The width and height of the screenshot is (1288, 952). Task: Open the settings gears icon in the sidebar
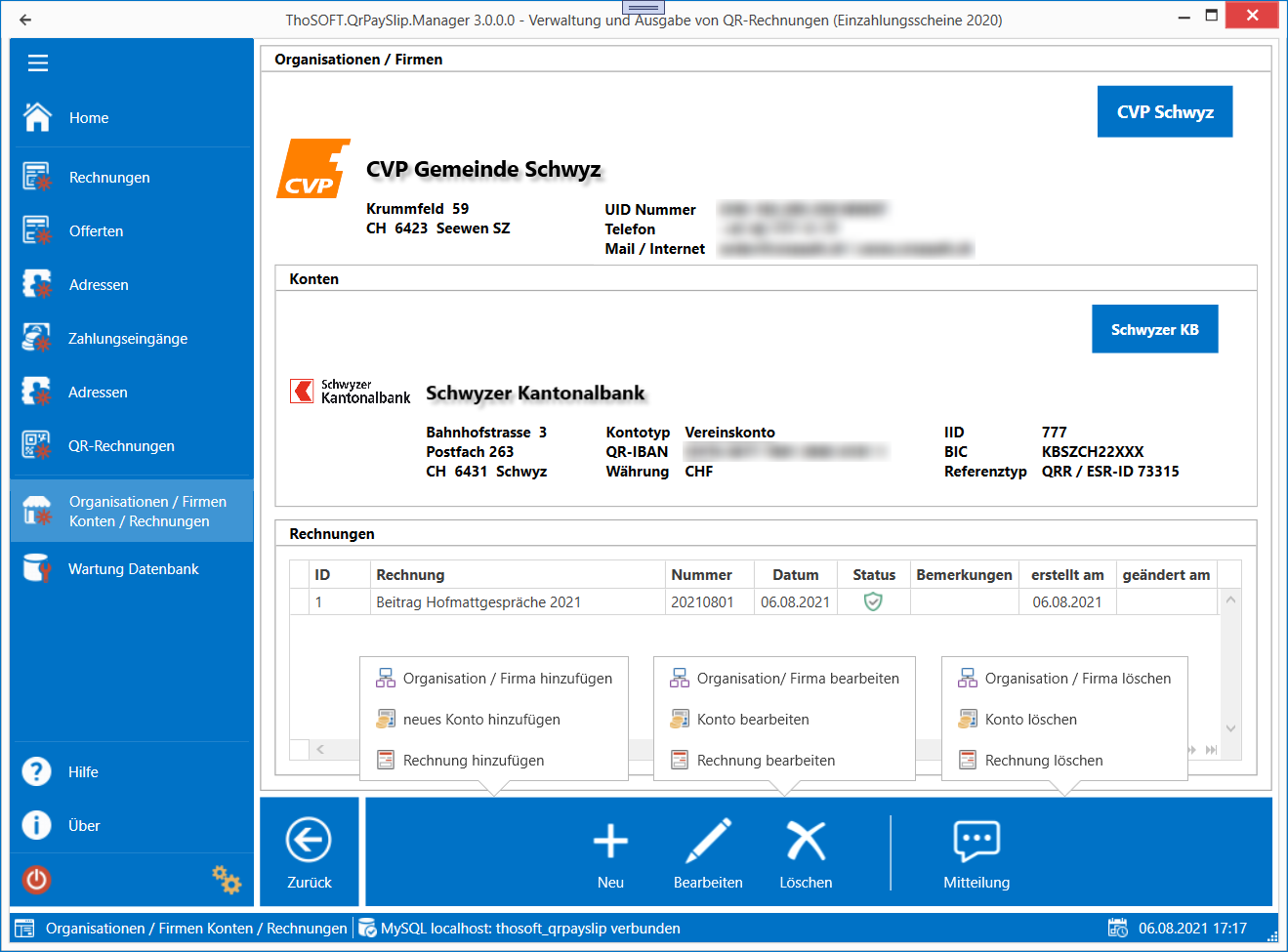[x=227, y=879]
